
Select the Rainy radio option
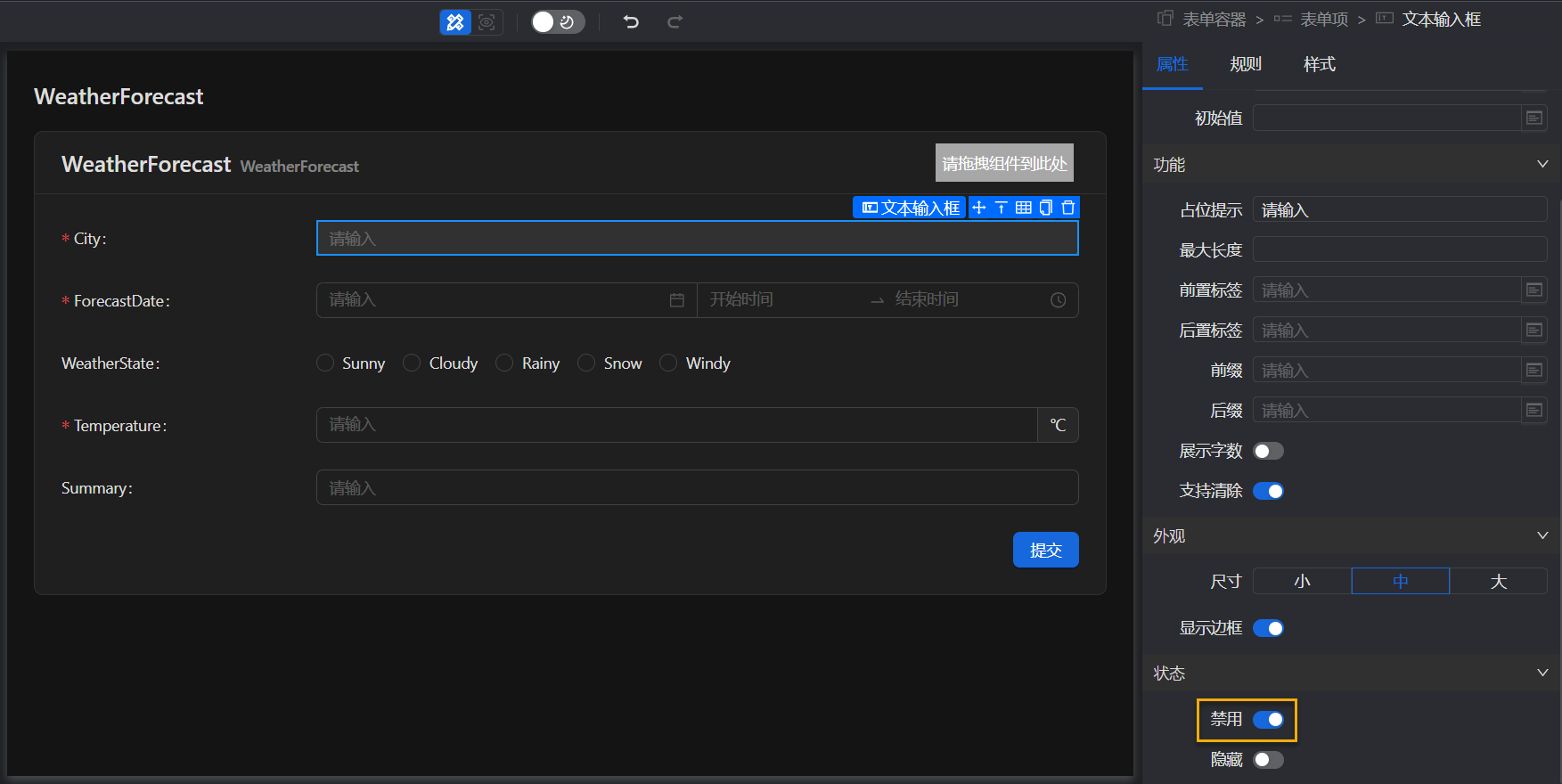coord(504,363)
